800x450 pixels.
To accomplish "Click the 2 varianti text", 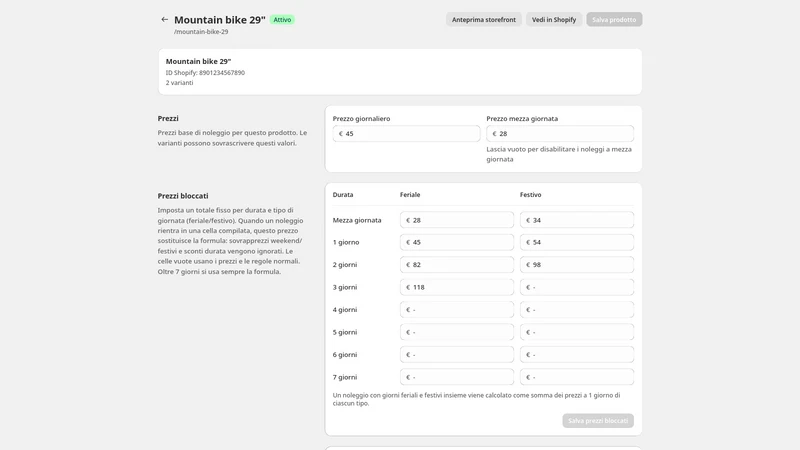I will point(179,83).
